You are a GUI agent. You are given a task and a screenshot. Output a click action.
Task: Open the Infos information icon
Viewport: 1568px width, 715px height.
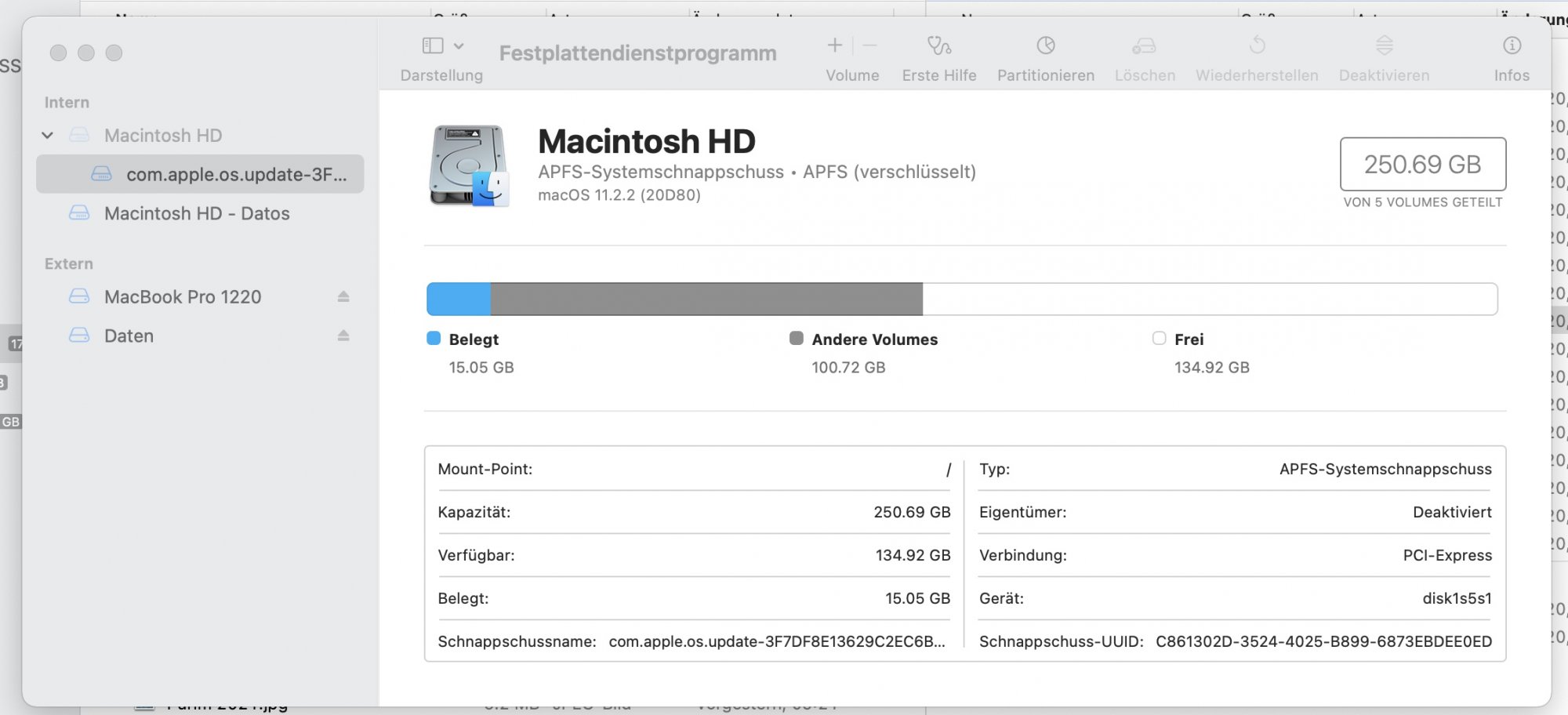click(x=1512, y=45)
